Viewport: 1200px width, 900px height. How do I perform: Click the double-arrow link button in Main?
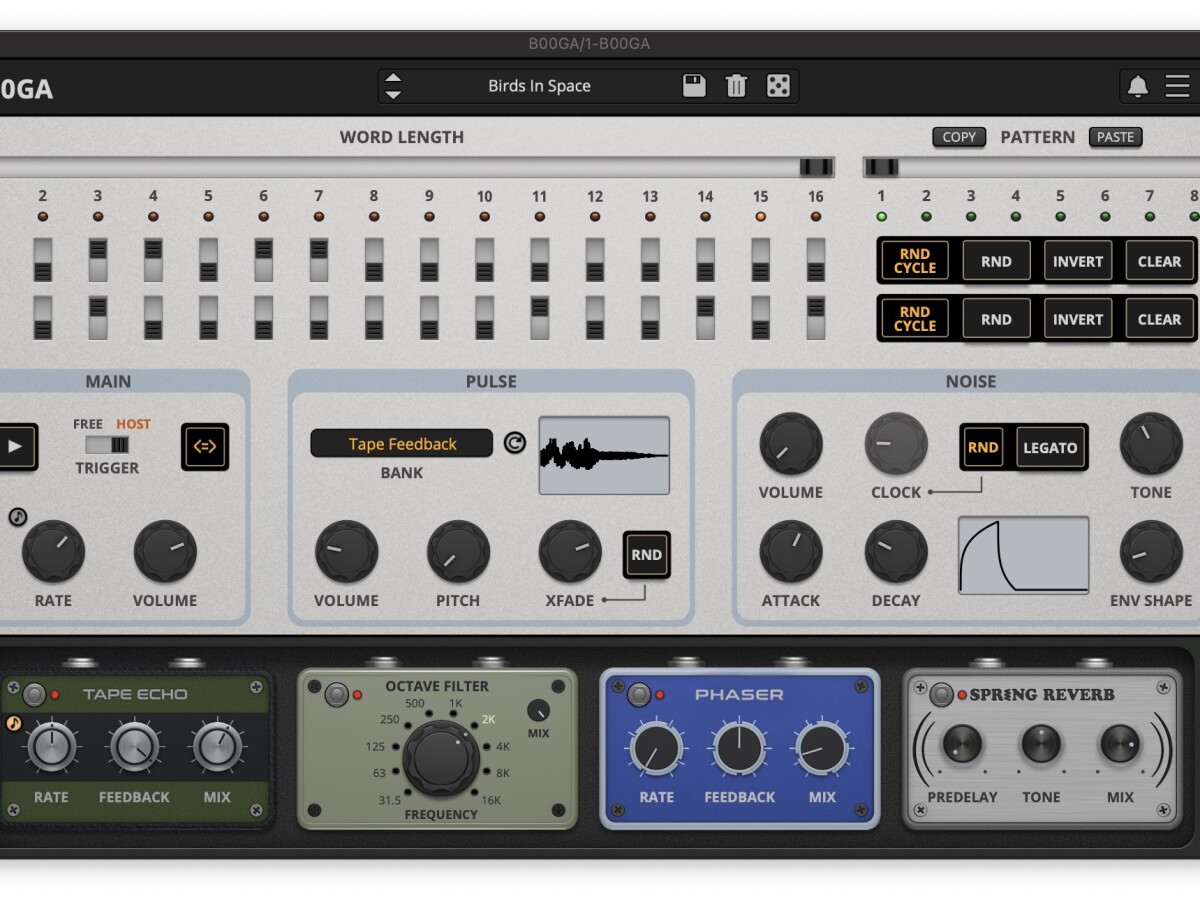[x=205, y=447]
